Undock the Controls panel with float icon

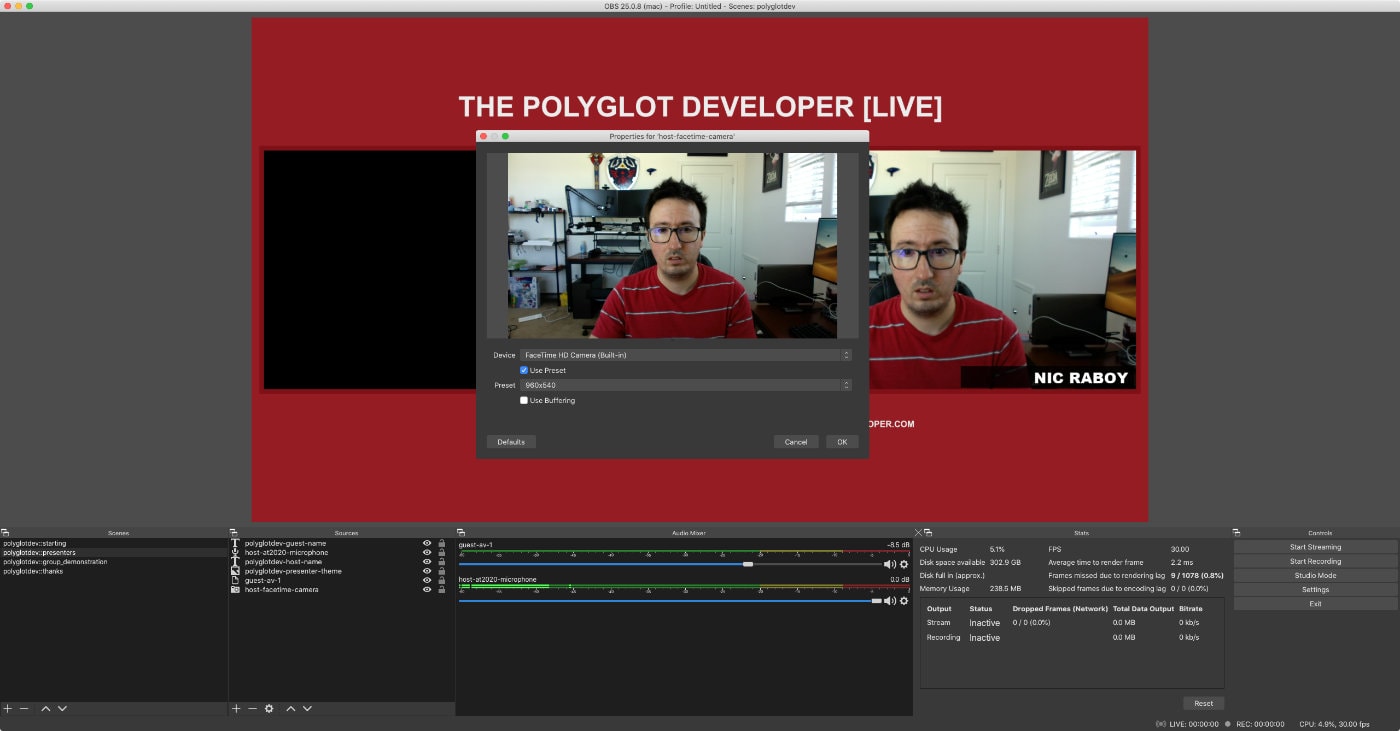1237,532
